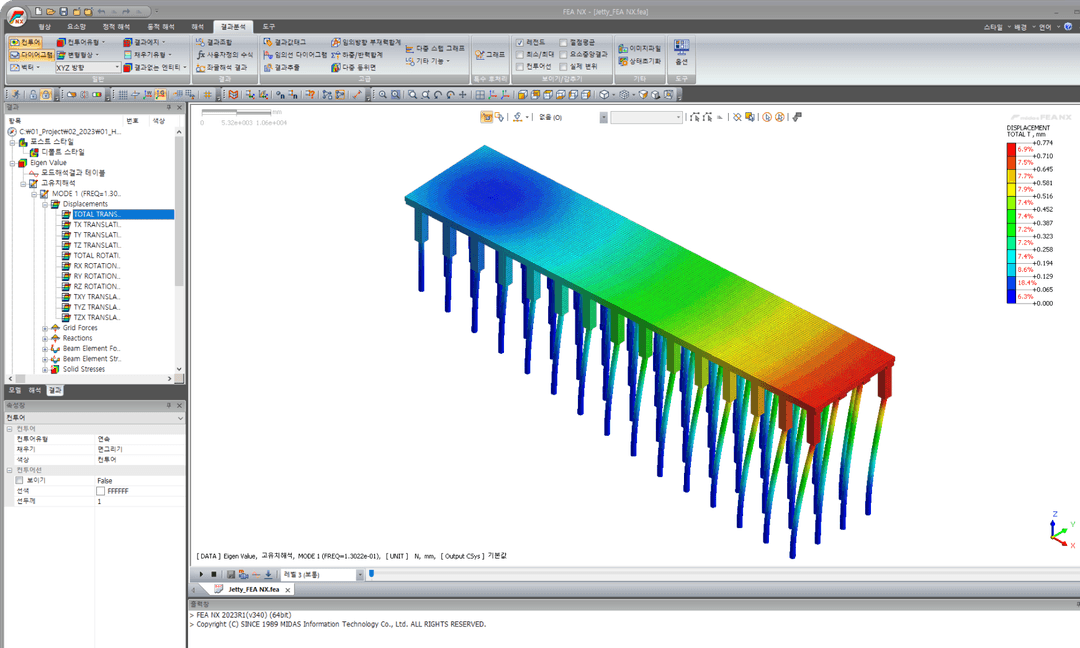Viewport: 1080px width, 648px height.
Task: Switch to the 모델 panel tab
Action: click(14, 390)
